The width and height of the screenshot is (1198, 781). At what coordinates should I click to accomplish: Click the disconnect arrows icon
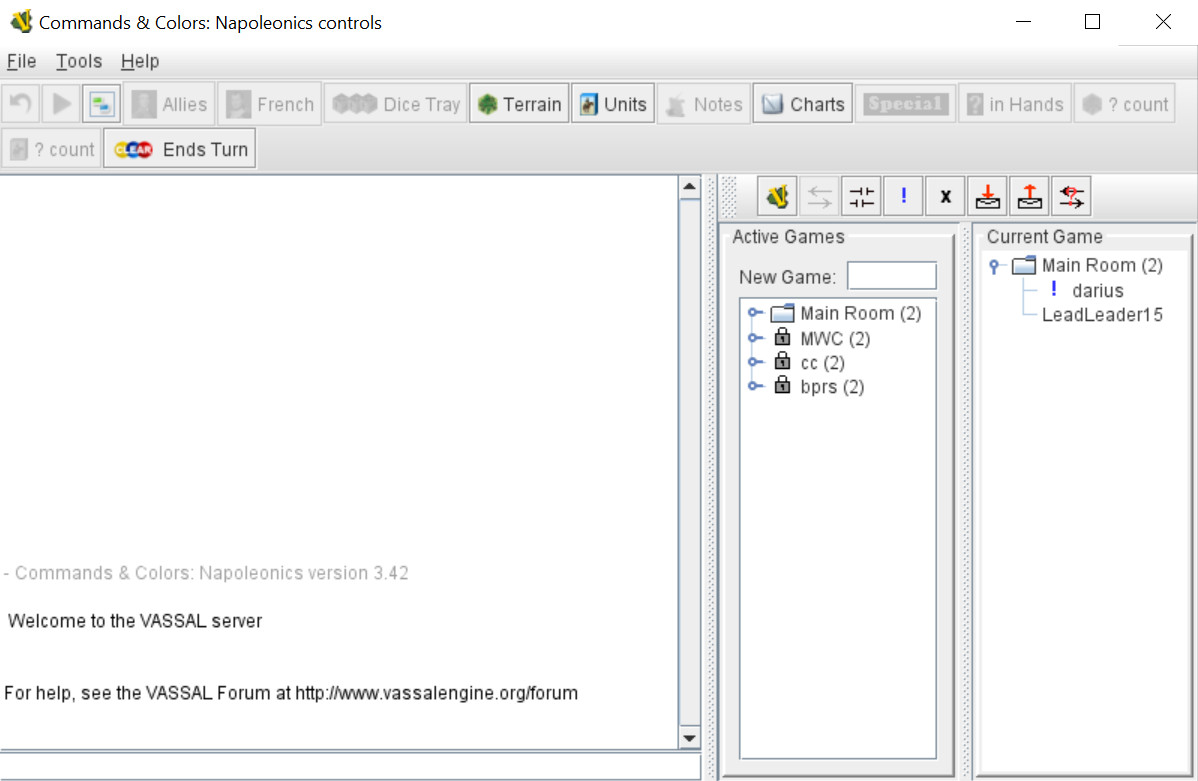pos(819,196)
